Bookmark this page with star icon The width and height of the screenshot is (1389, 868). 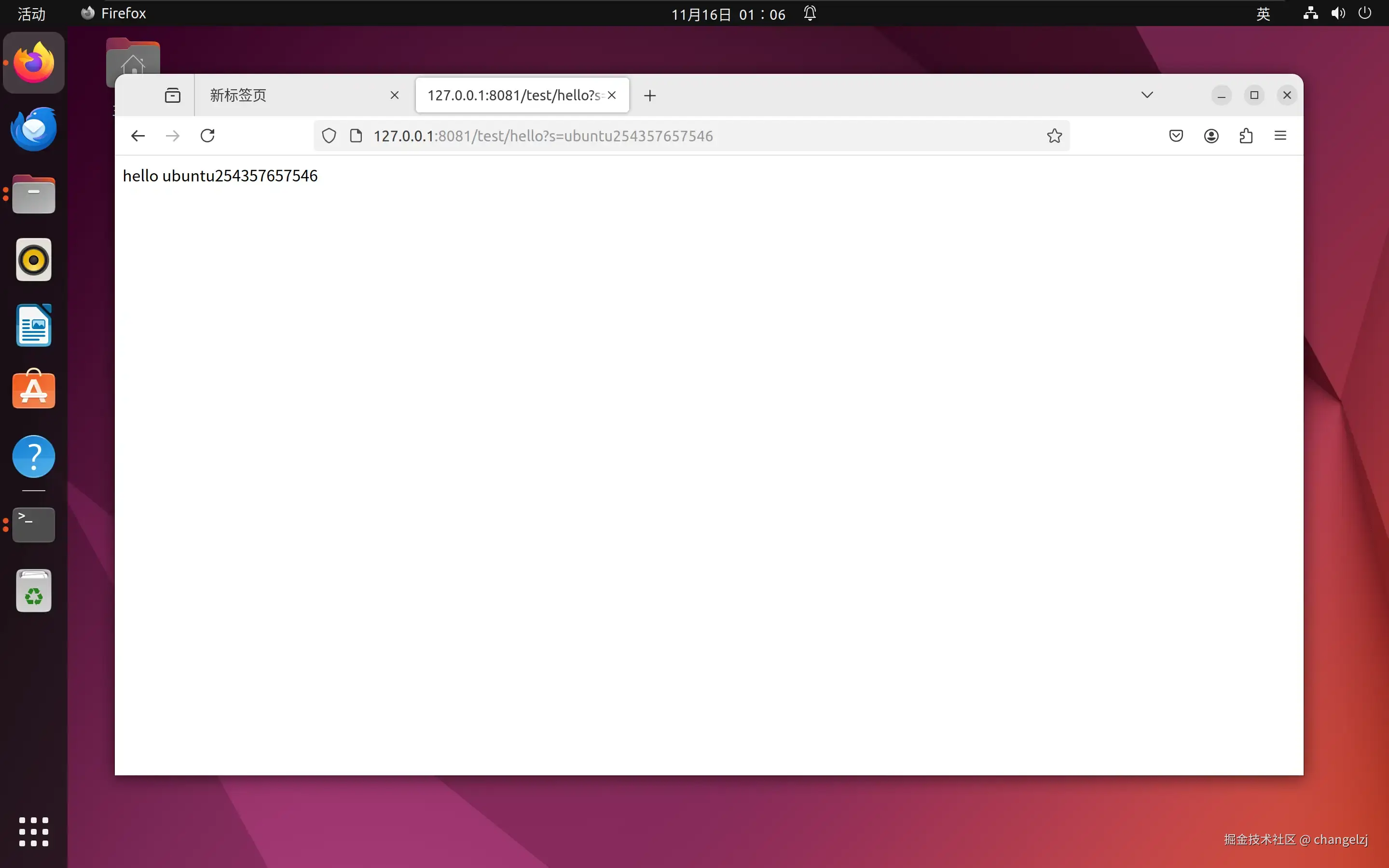tap(1054, 136)
